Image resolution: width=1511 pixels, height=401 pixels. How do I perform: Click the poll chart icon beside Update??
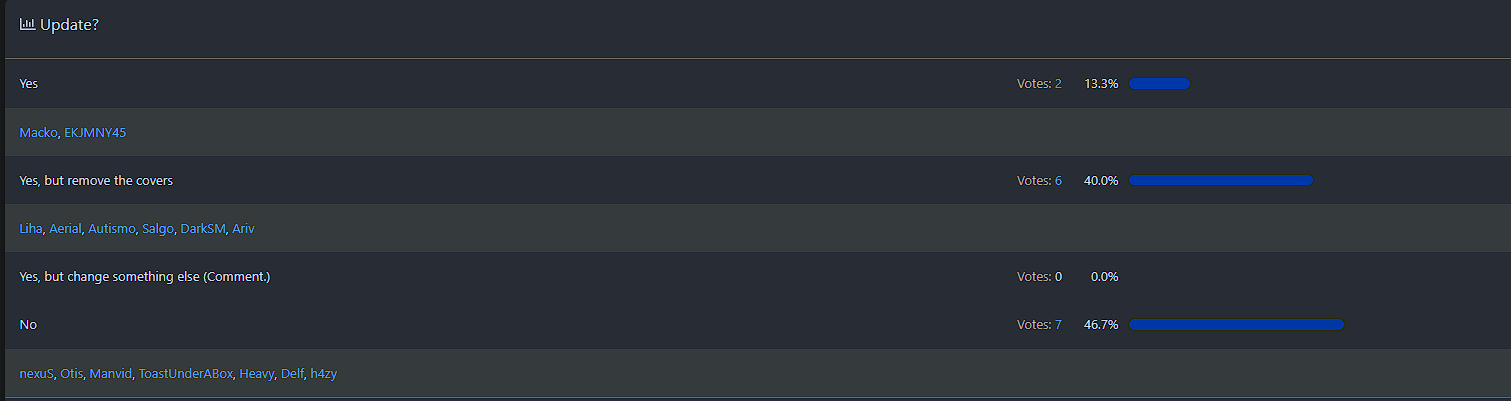pyautogui.click(x=28, y=25)
